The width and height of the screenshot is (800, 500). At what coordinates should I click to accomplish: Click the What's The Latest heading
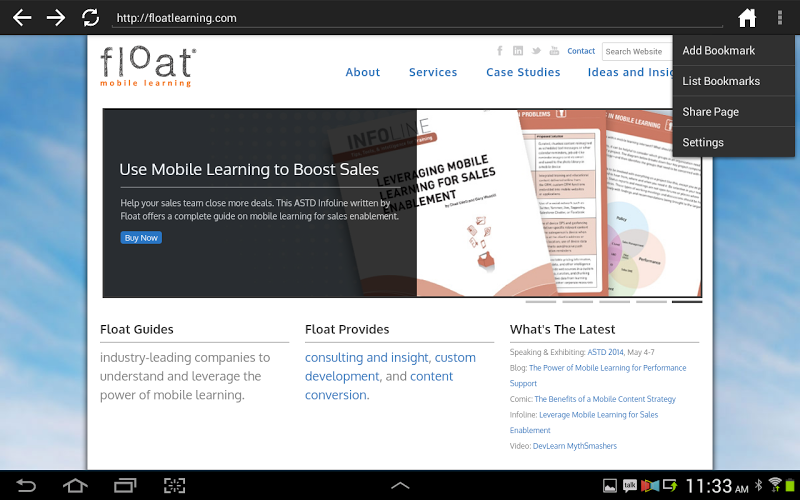tap(562, 330)
